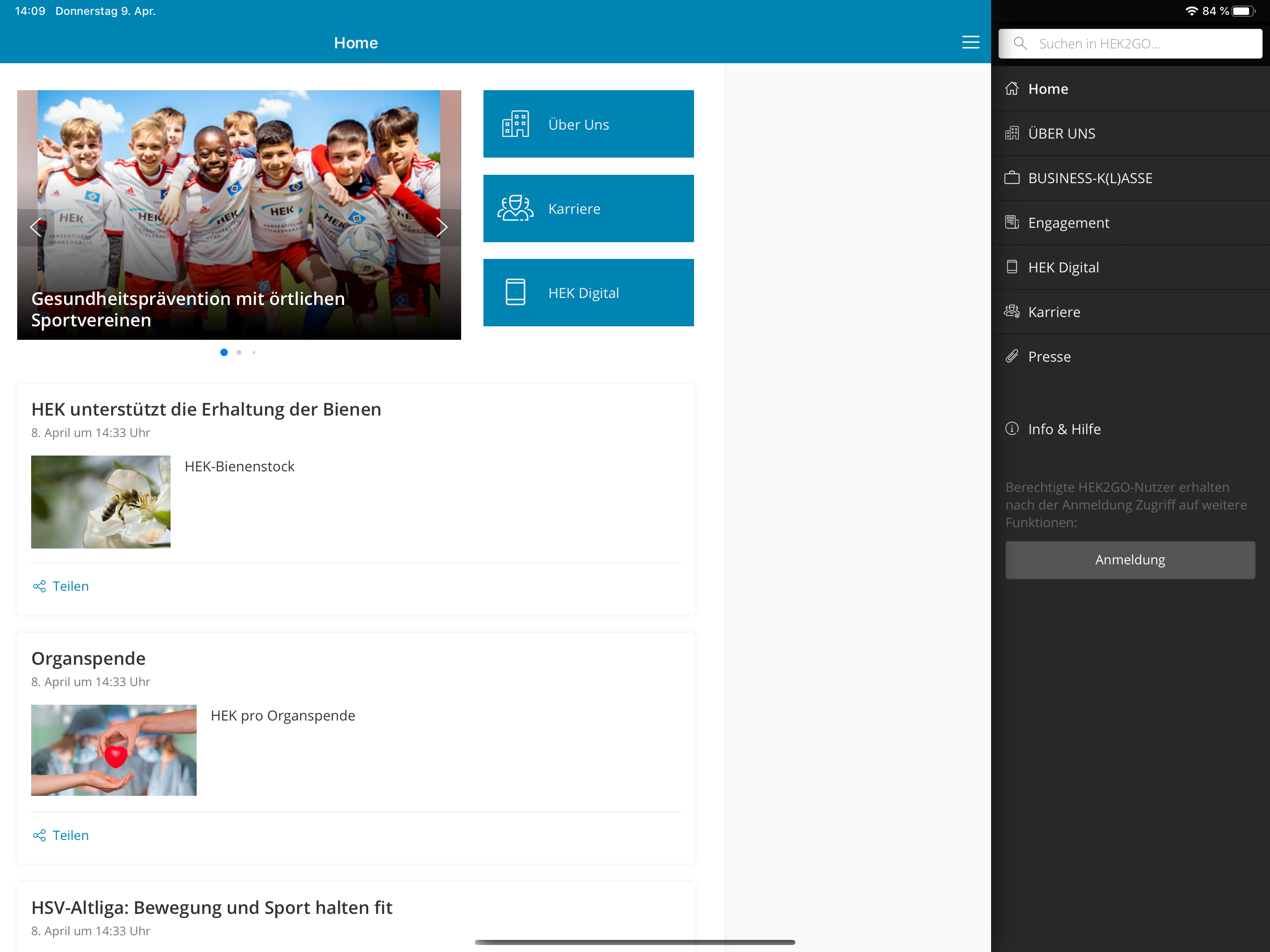
Task: Check the battery status indicator
Action: (1243, 11)
